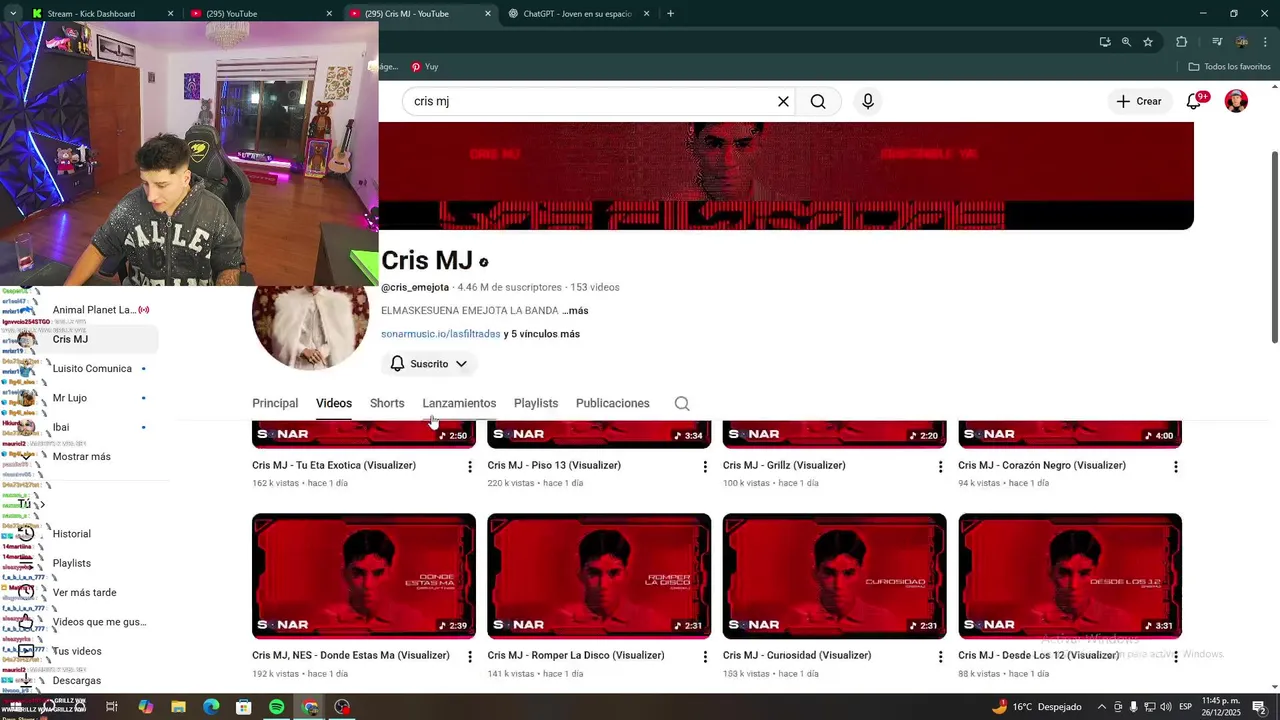Open options menu for Donde Estas Ma video

pyautogui.click(x=469, y=656)
